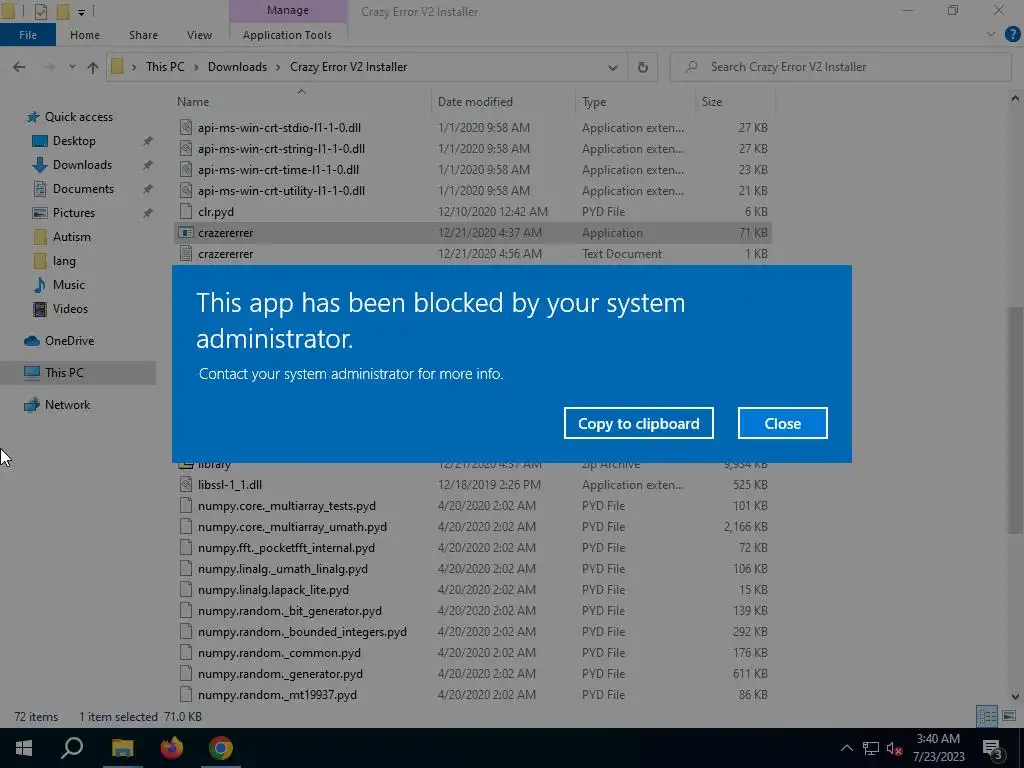Open the Windows Start menu
This screenshot has height=768, width=1024.
[24, 748]
